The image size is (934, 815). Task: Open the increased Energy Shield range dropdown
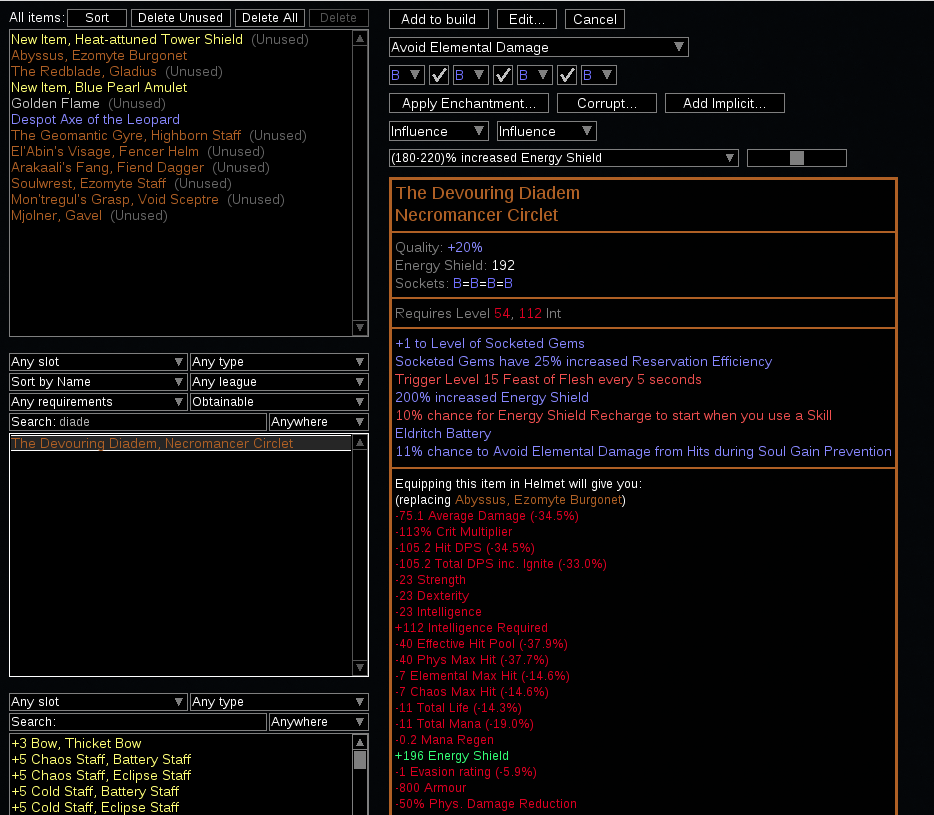(x=563, y=158)
